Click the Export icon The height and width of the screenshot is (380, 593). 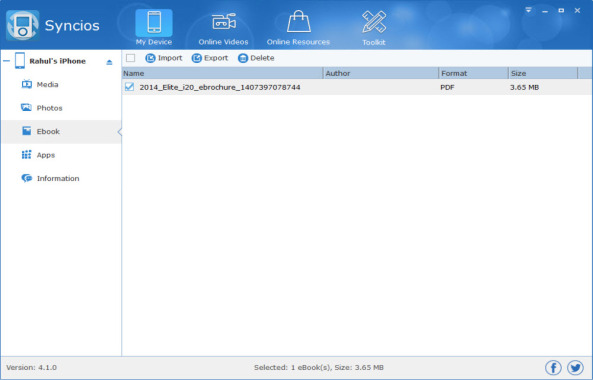click(x=197, y=58)
